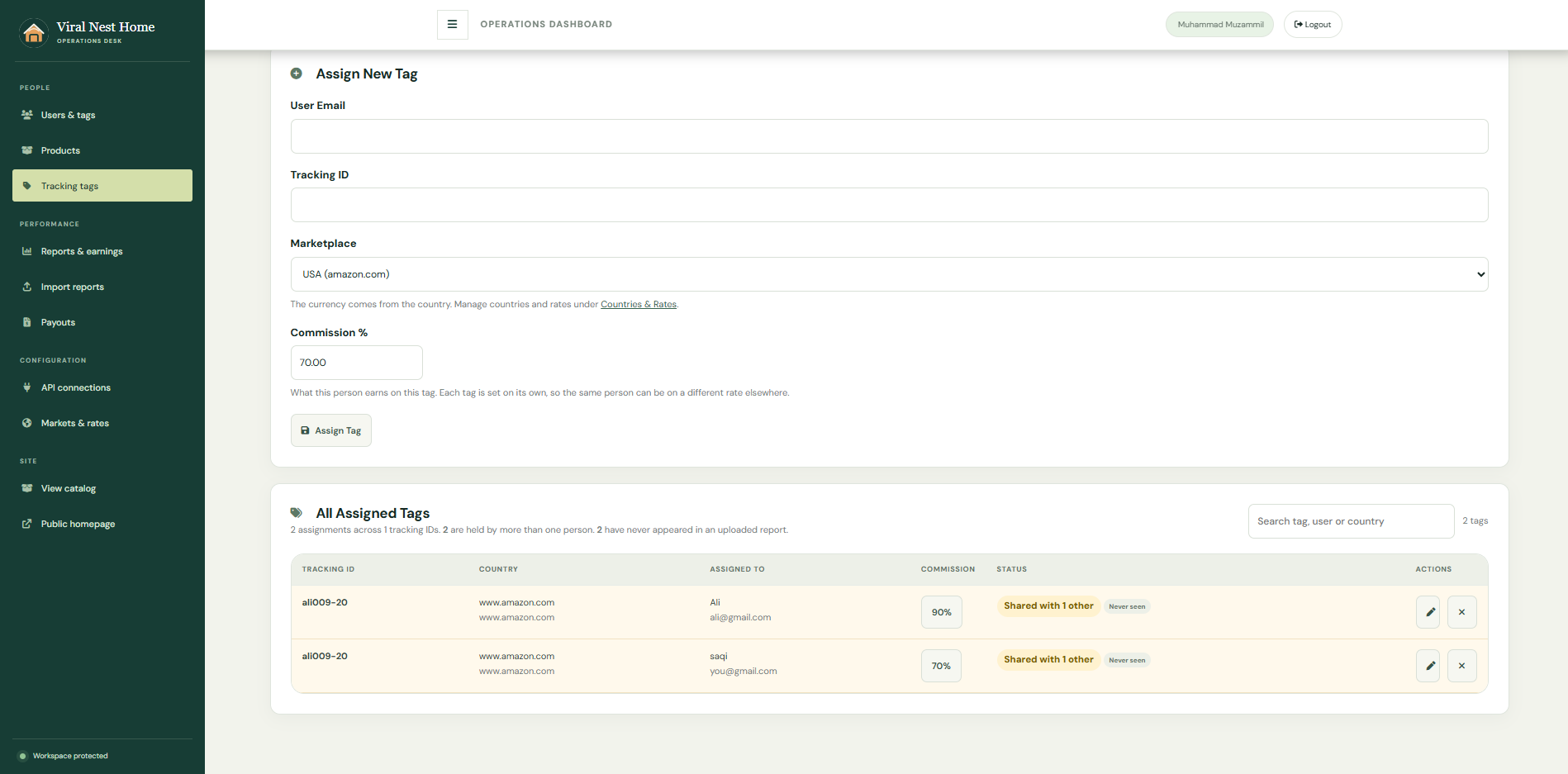
Task: Select Tracking tags sidebar item
Action: pos(102,186)
